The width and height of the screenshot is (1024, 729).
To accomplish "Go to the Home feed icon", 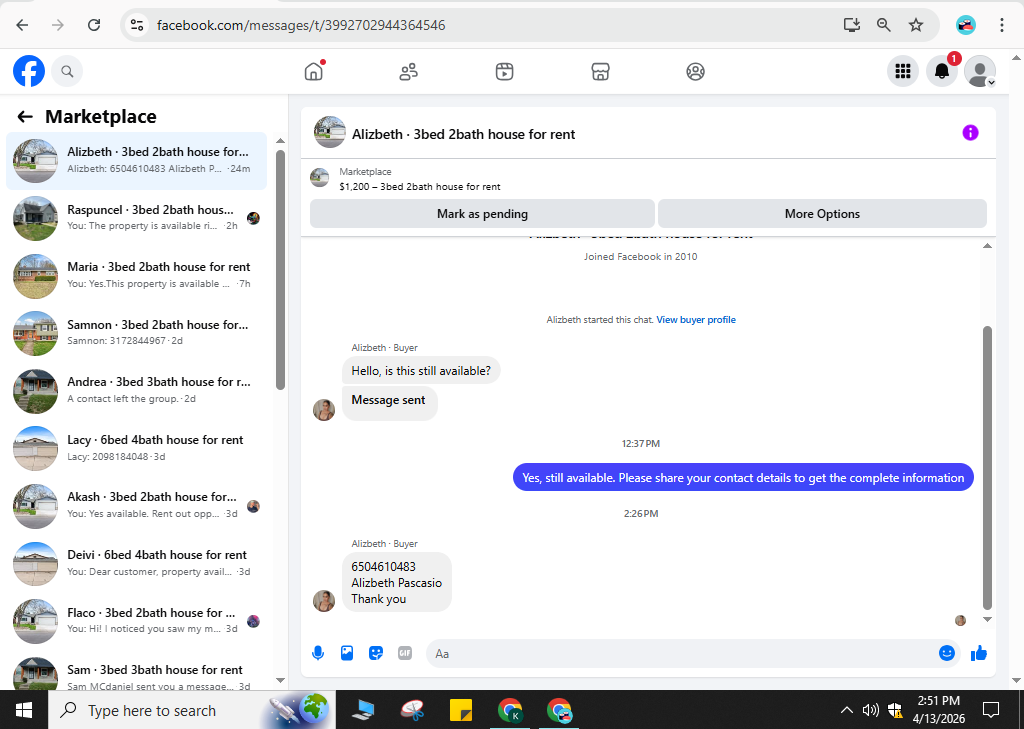I will (314, 71).
